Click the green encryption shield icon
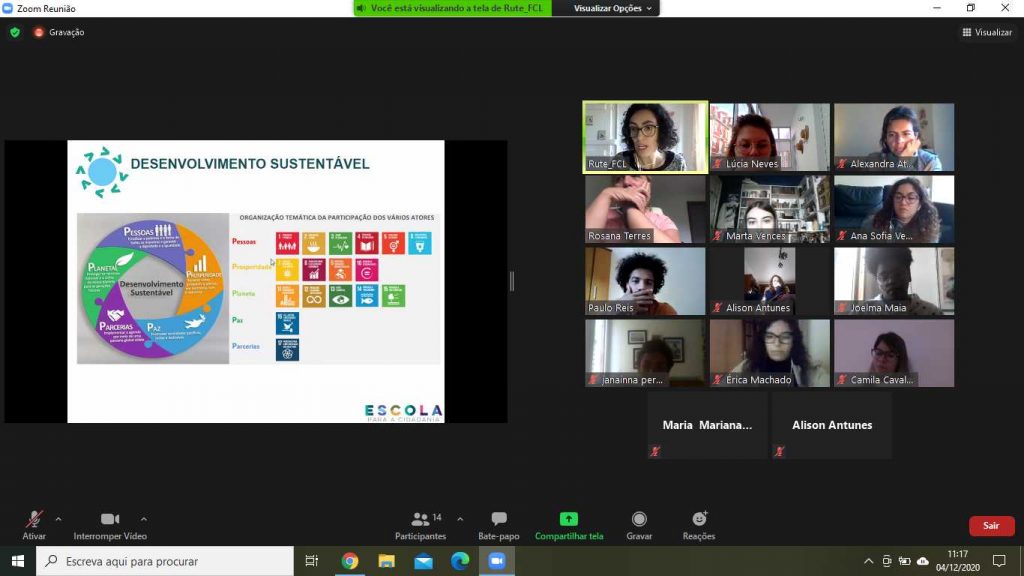1024x576 pixels. pyautogui.click(x=15, y=32)
